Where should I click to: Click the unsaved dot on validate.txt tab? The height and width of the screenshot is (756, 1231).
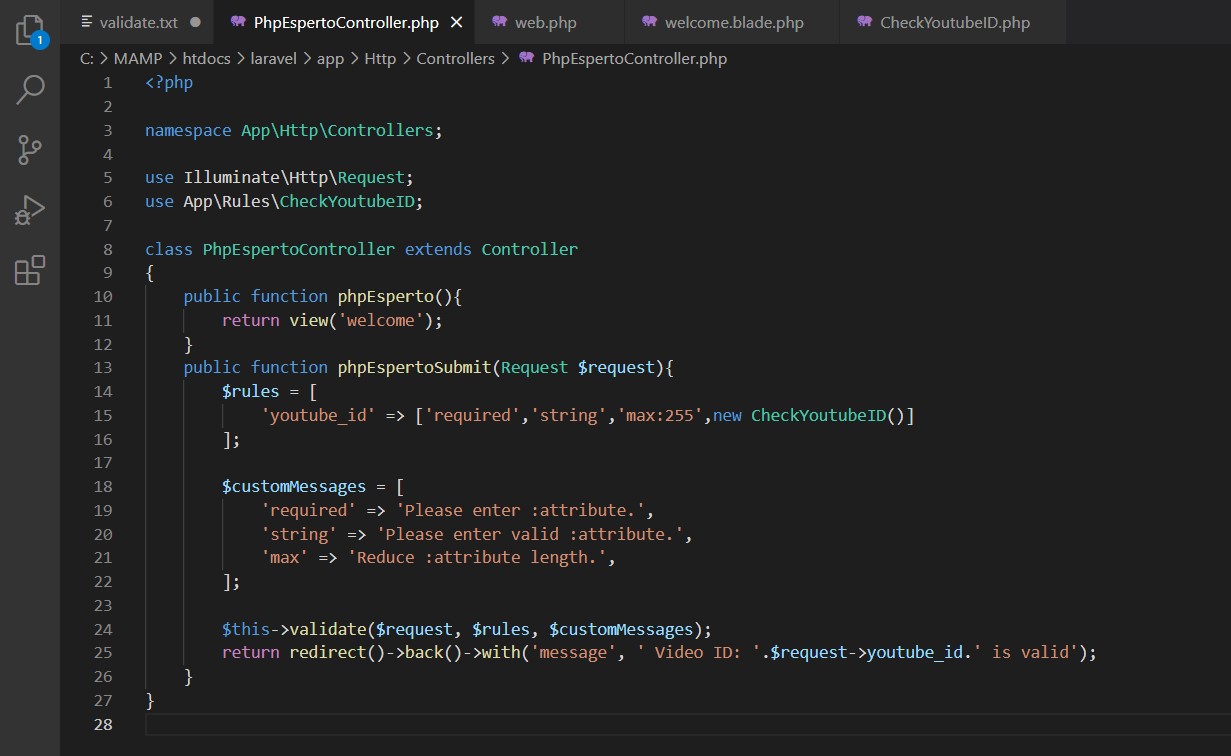[x=194, y=22]
